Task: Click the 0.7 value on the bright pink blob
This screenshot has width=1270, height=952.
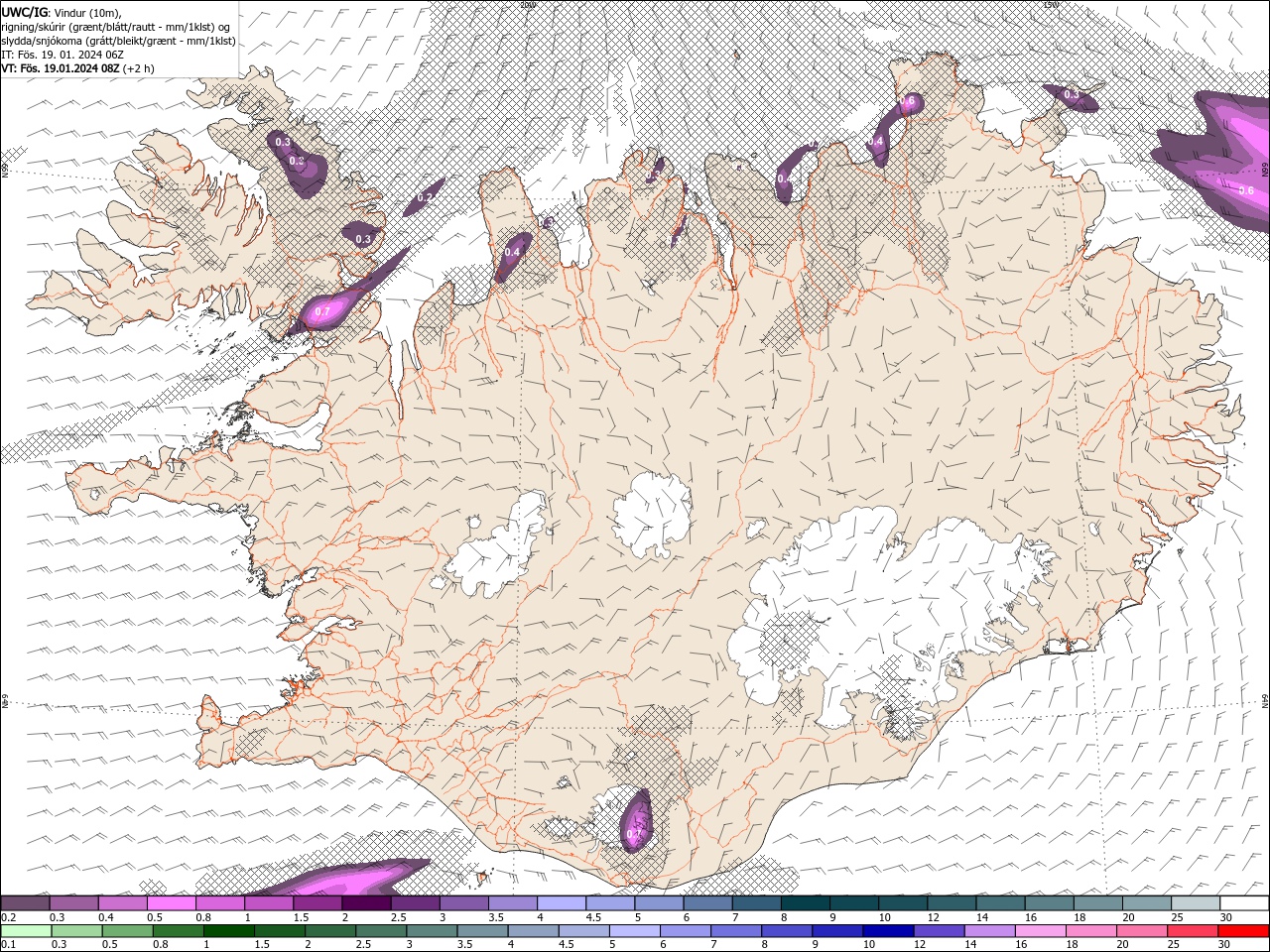Action: click(x=321, y=311)
